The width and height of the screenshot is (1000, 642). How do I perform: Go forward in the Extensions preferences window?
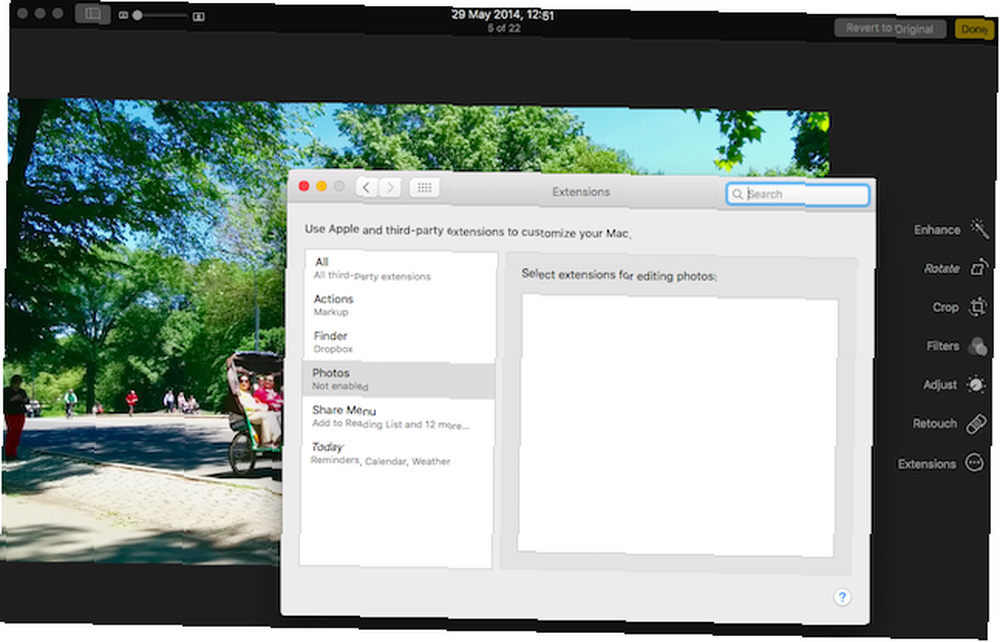390,187
